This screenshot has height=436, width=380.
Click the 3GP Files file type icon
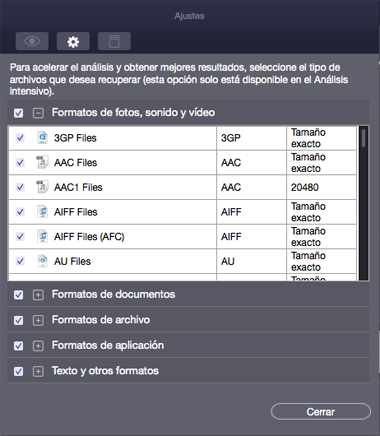[x=42, y=138]
